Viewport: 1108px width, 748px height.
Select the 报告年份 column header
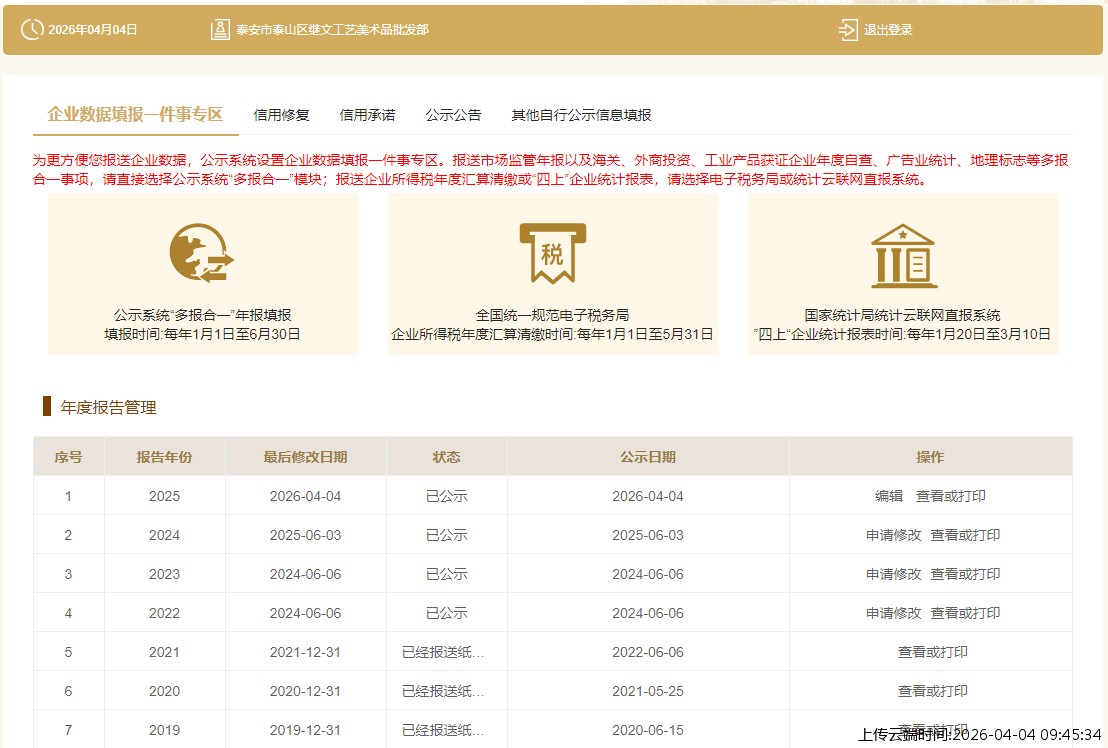point(163,456)
